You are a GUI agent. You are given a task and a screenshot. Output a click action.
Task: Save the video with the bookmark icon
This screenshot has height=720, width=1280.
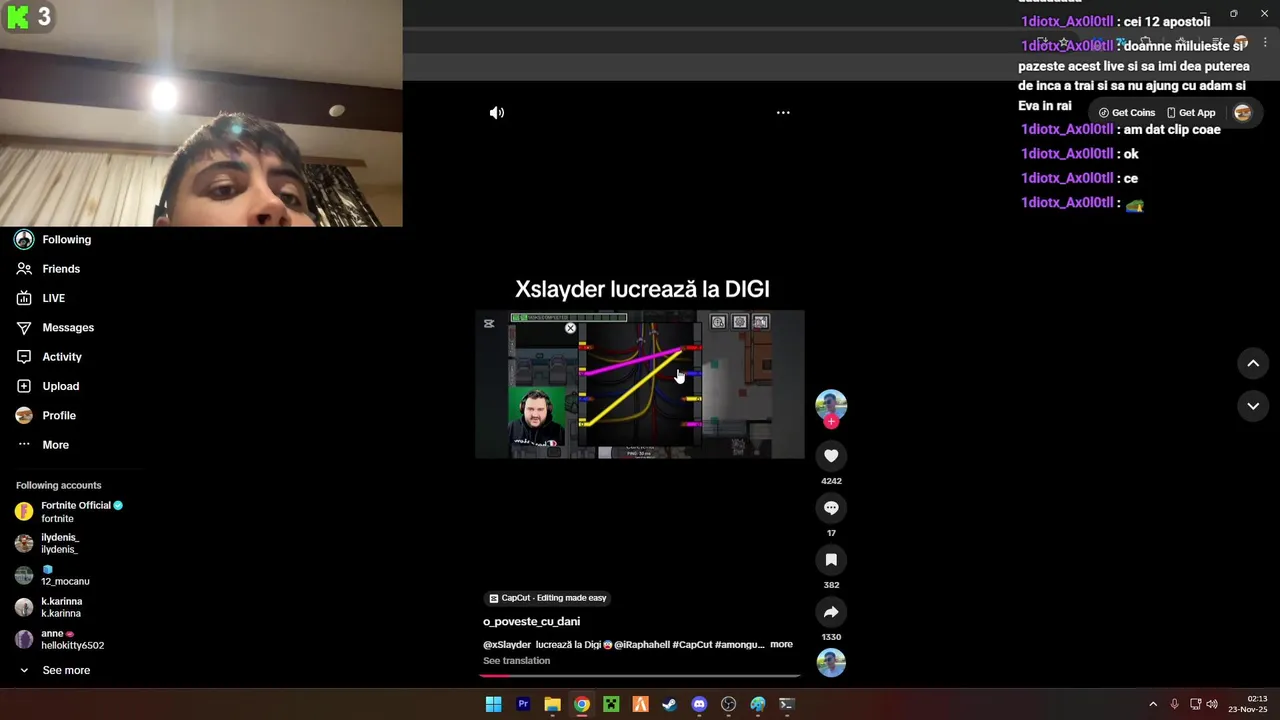click(x=831, y=560)
